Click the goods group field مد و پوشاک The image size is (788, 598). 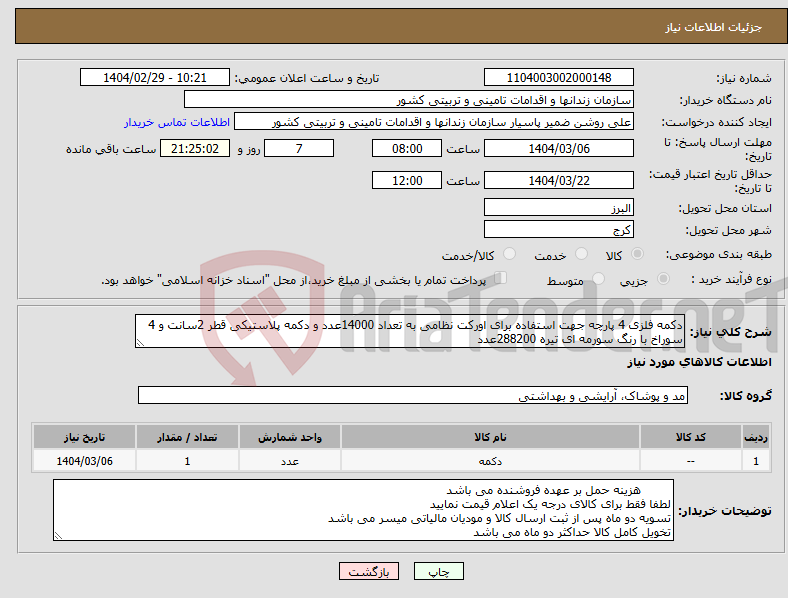[x=413, y=395]
